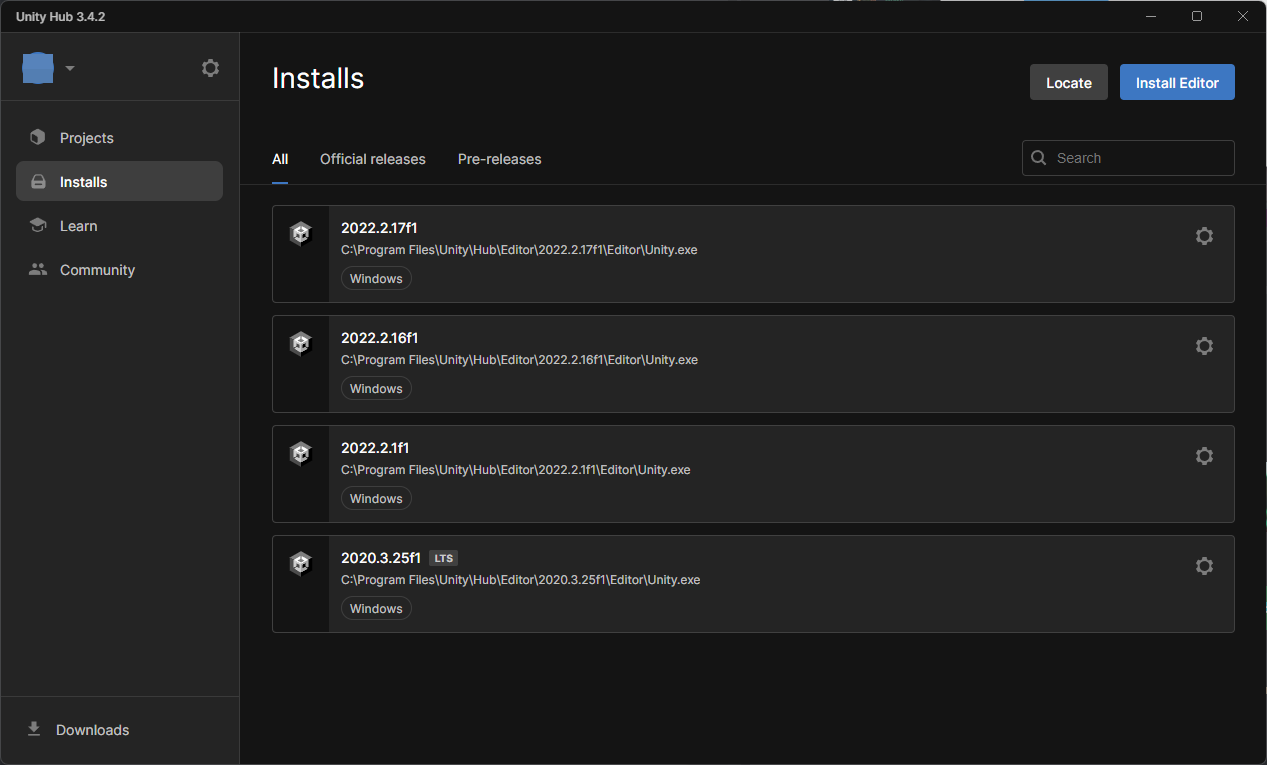Open Unity Hub preferences gear in sidebar

coord(210,68)
